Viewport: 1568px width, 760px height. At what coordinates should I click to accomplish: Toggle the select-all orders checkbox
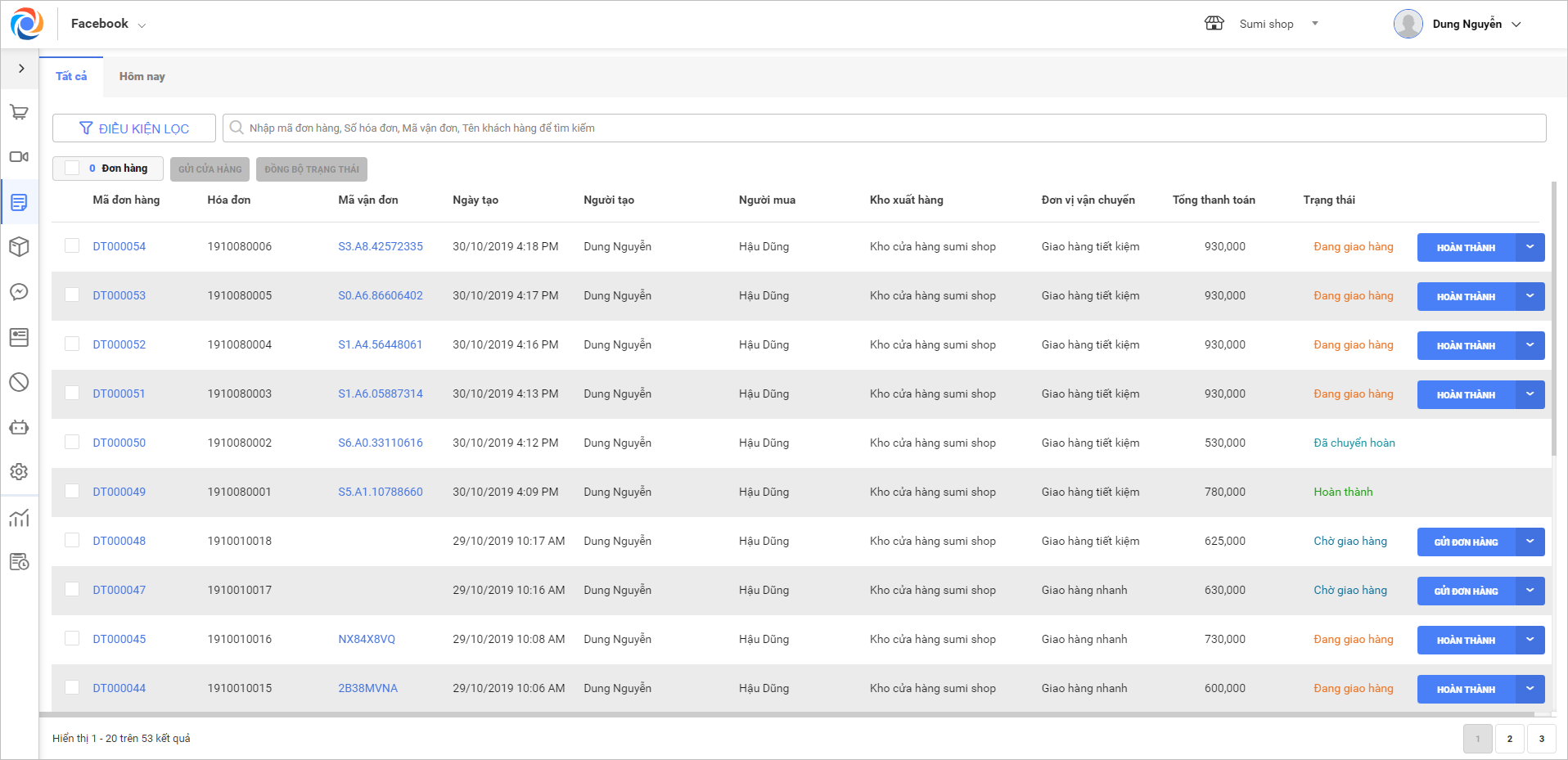[x=72, y=168]
